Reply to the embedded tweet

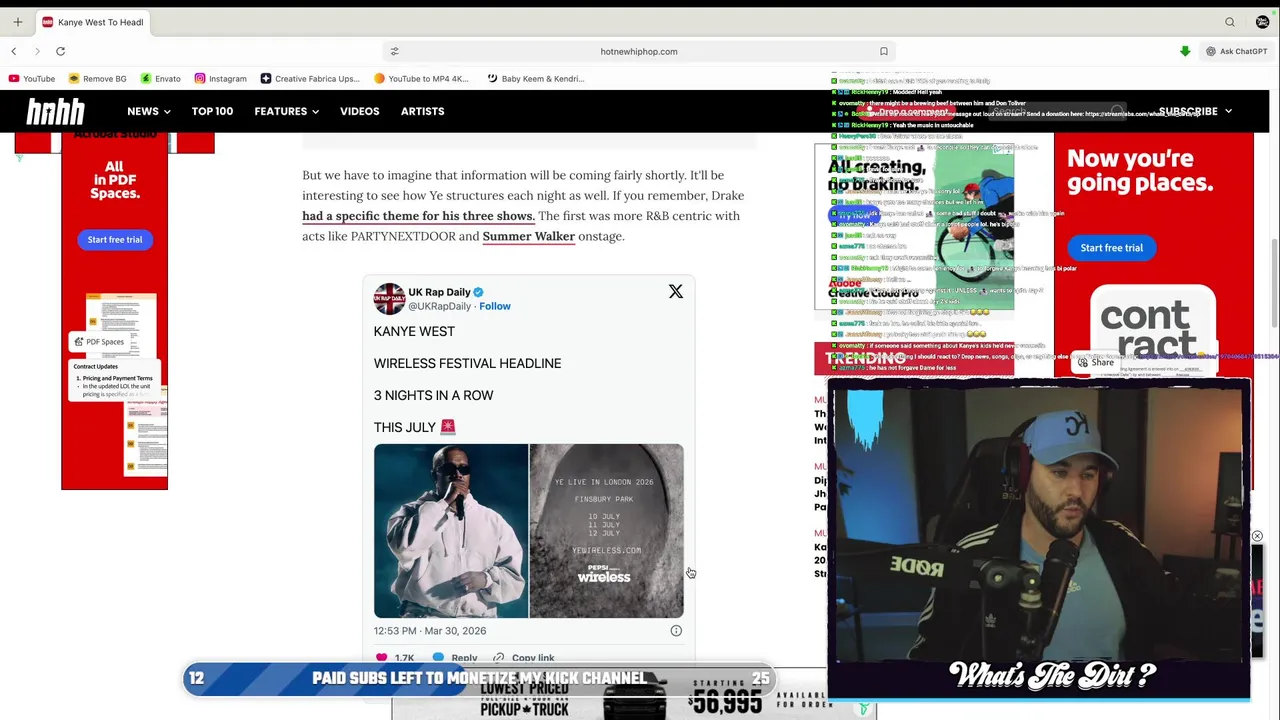pos(455,658)
